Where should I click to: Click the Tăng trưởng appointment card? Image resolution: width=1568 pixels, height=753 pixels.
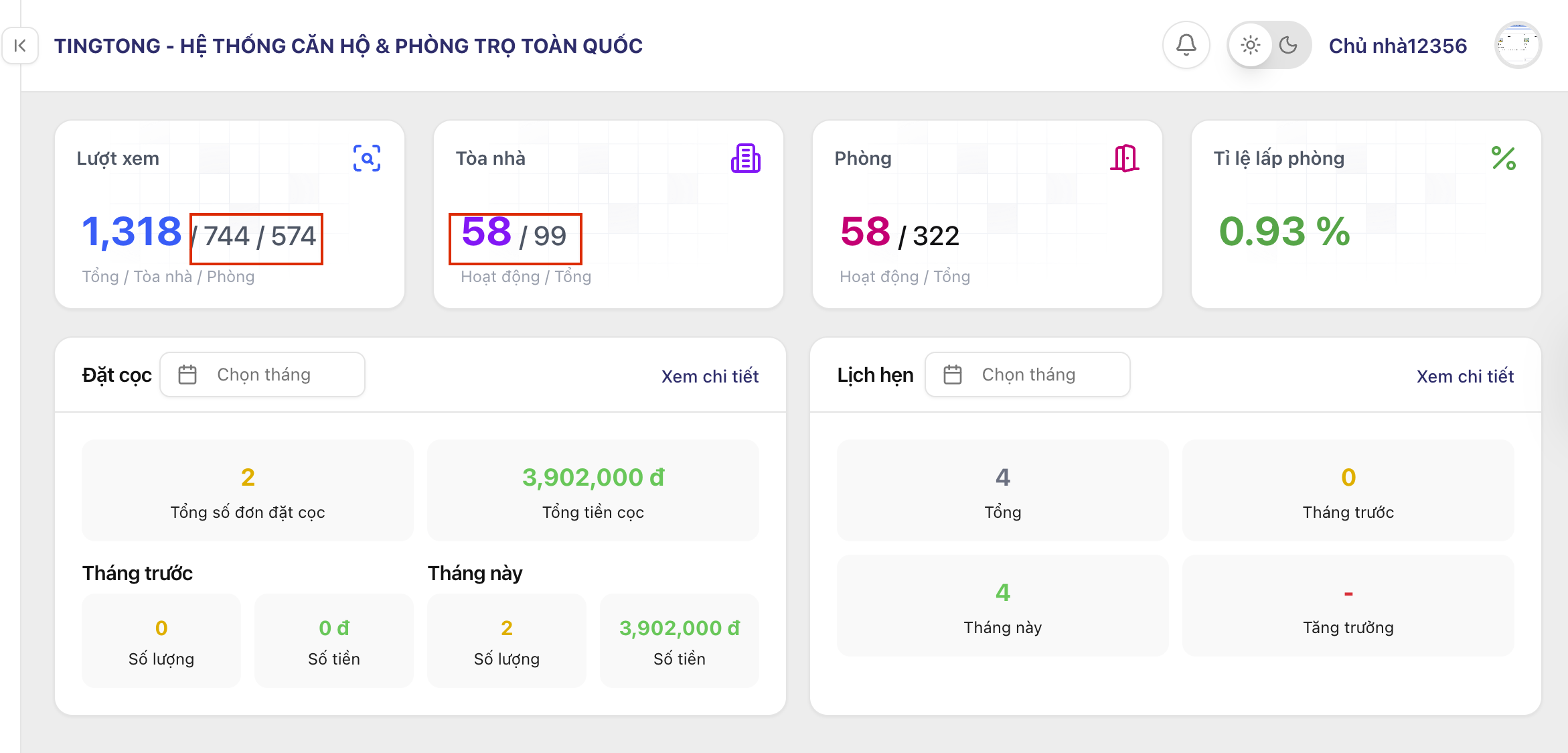[1348, 606]
